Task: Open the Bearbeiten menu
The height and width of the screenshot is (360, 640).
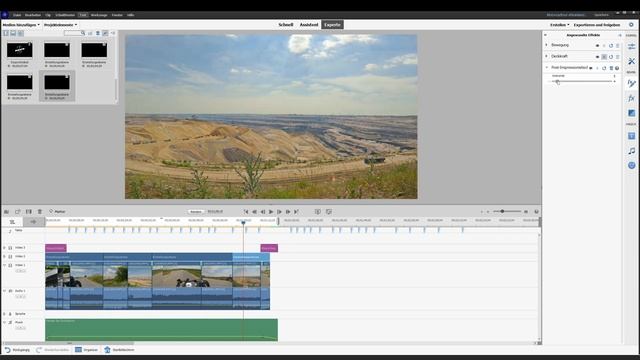Action: click(33, 15)
